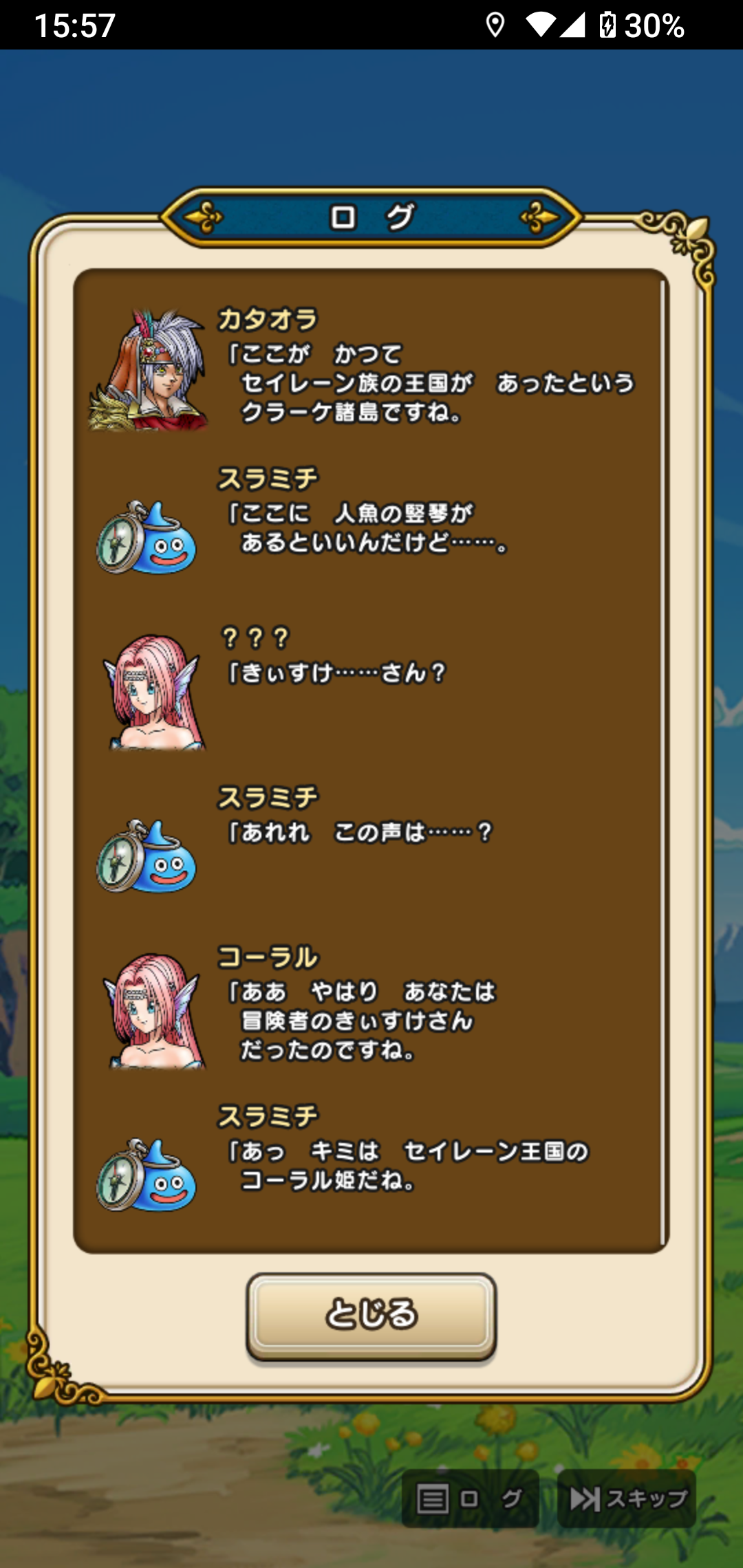Tap second スラミチ slime portrait
Screen dimensions: 743x1568
(147, 857)
